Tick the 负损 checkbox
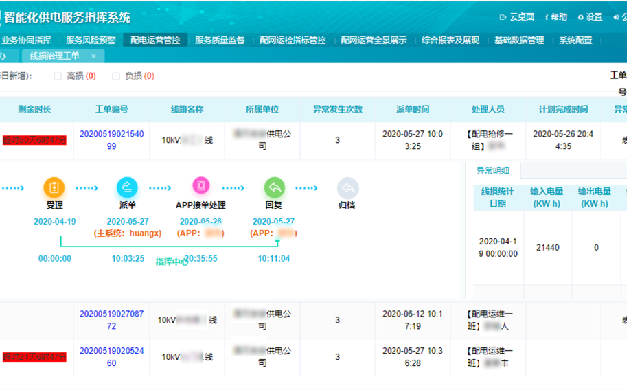The width and height of the screenshot is (627, 390). [116, 76]
